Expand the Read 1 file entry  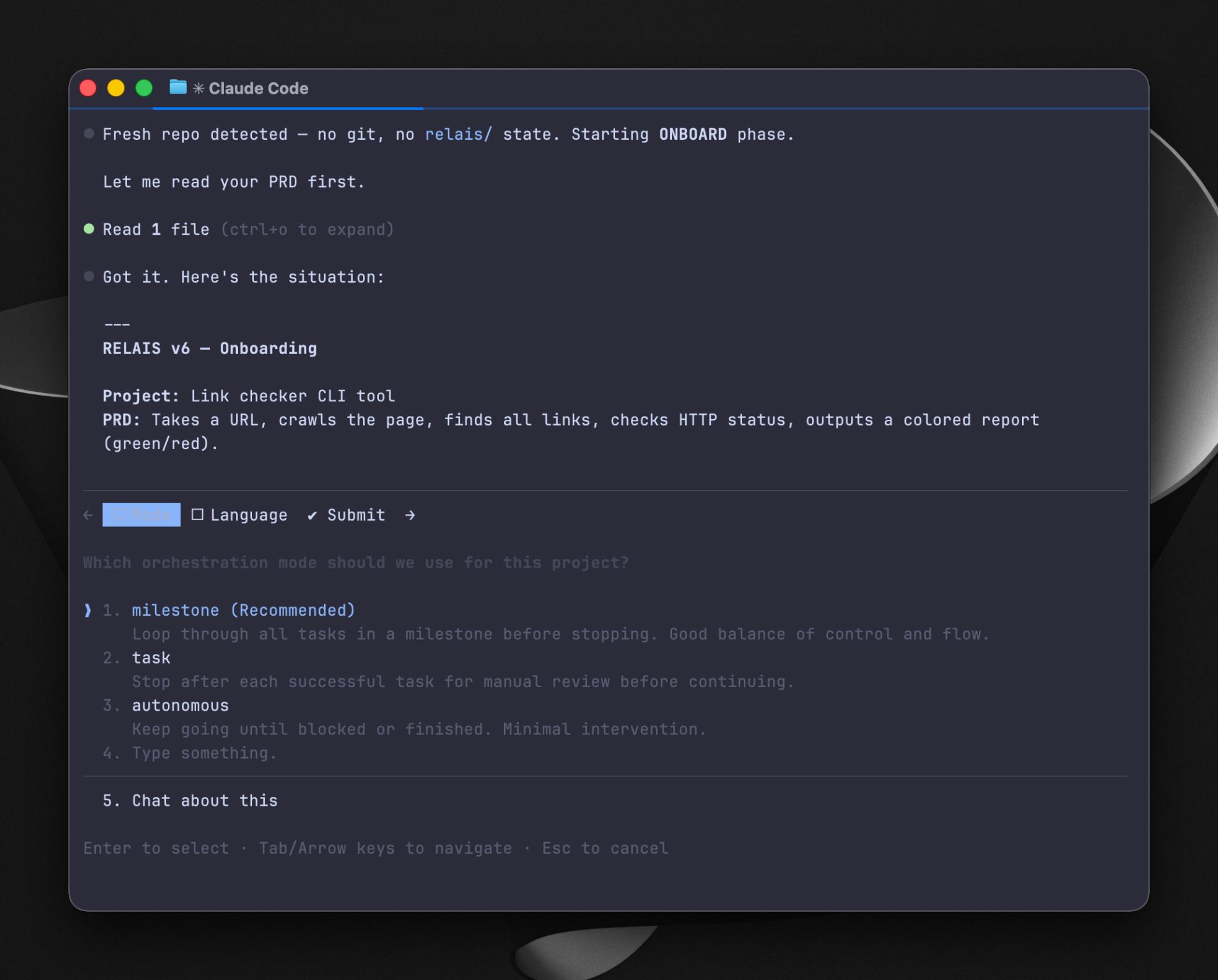248,230
